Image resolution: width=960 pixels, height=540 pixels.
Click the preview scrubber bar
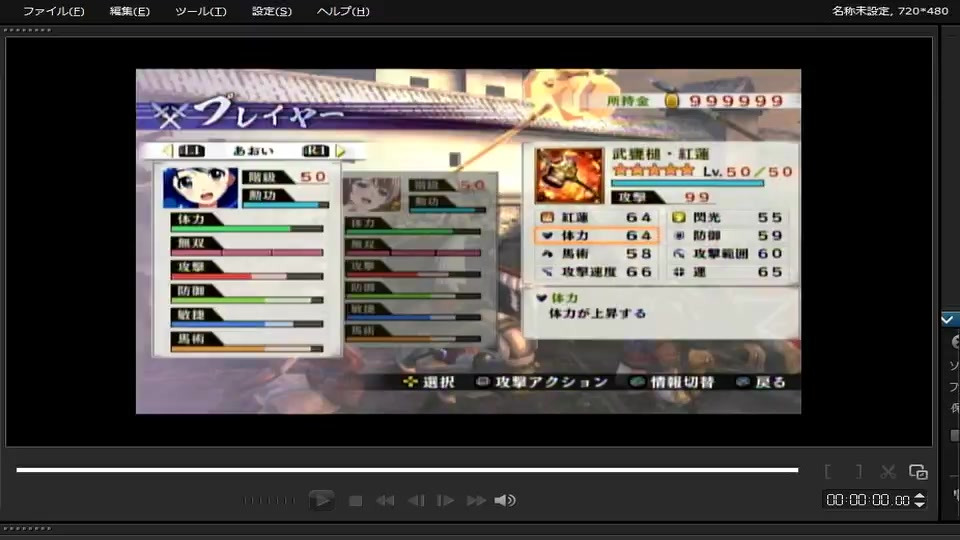click(x=407, y=470)
